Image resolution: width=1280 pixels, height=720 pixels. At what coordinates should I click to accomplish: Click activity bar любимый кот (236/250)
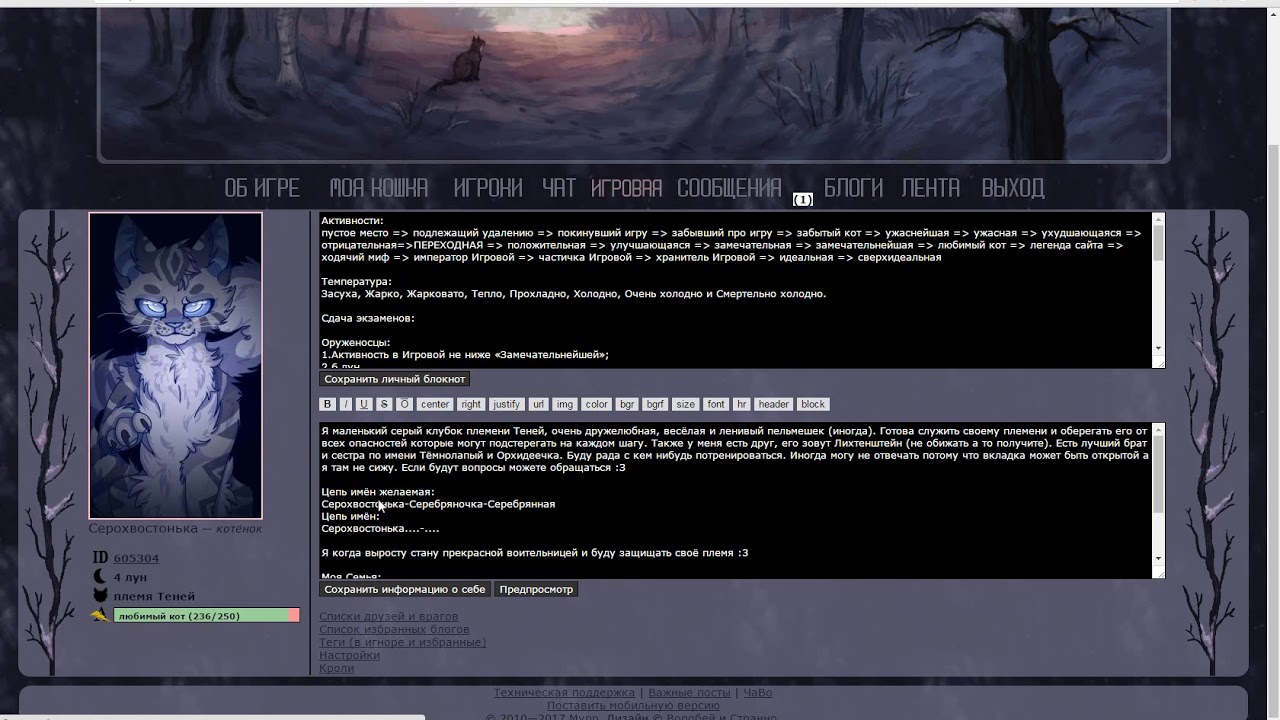[206, 616]
